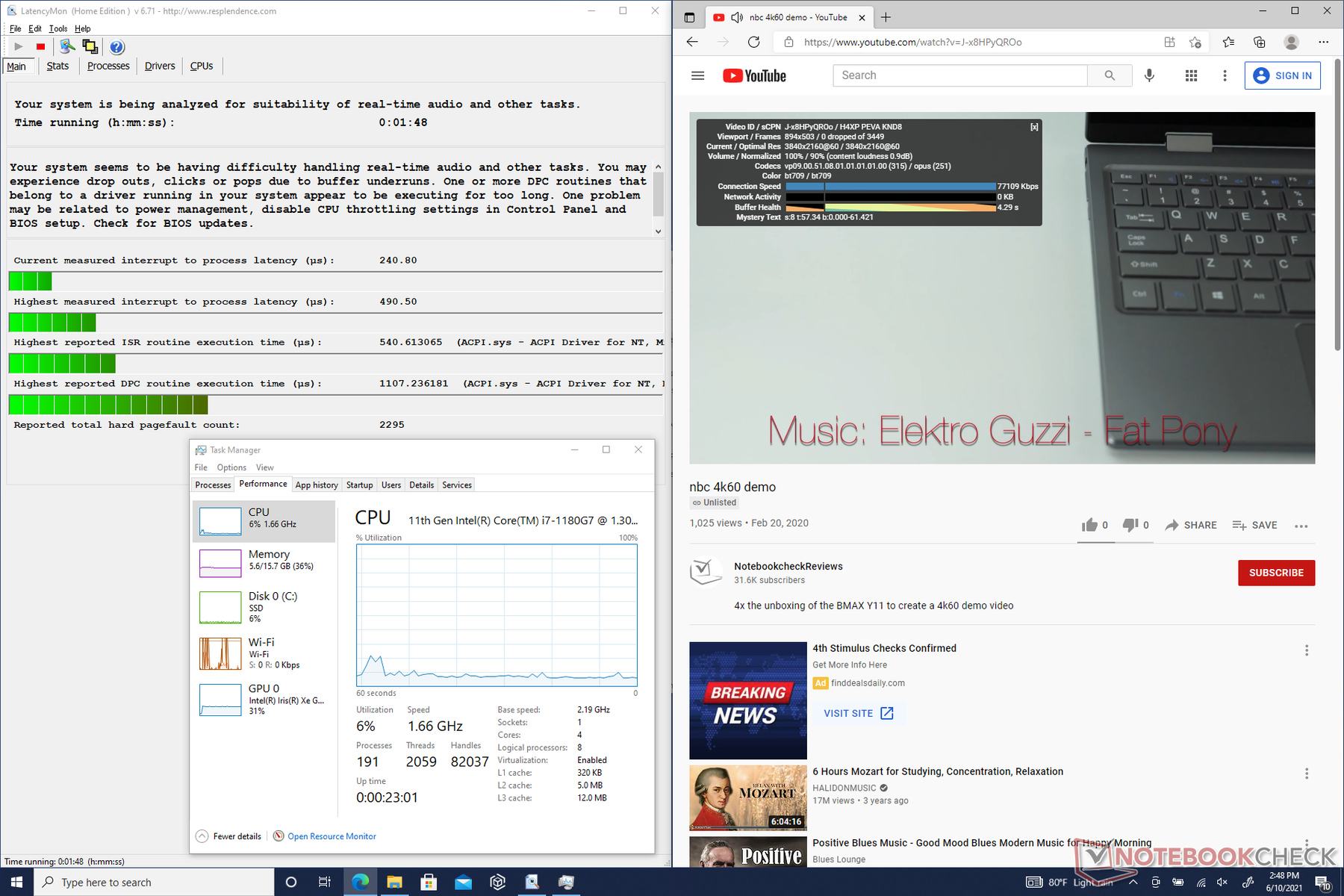Image resolution: width=1344 pixels, height=896 pixels.
Task: Like the nbc 4k60 demo video
Action: coord(1095,525)
